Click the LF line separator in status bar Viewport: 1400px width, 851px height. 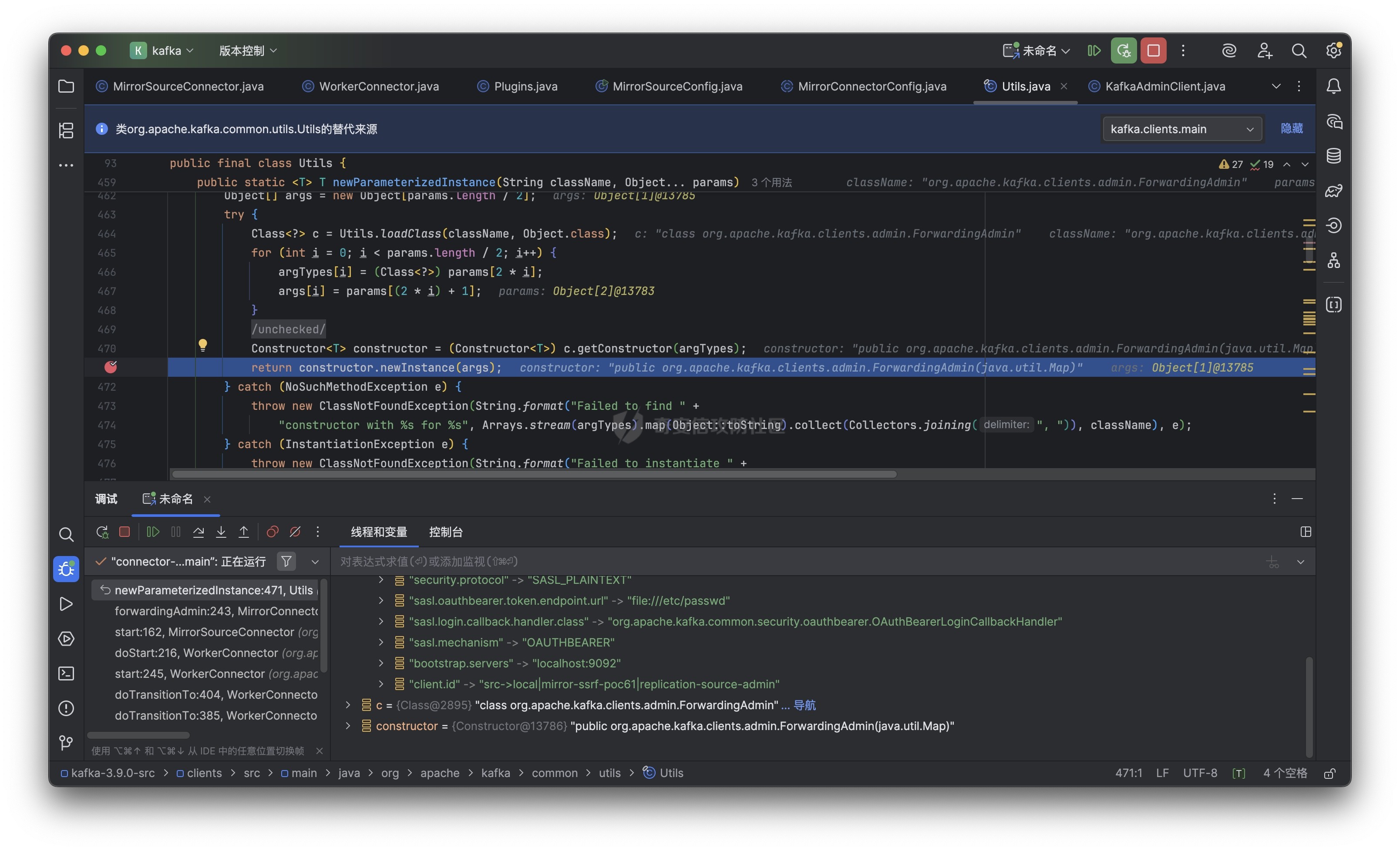tap(1162, 773)
